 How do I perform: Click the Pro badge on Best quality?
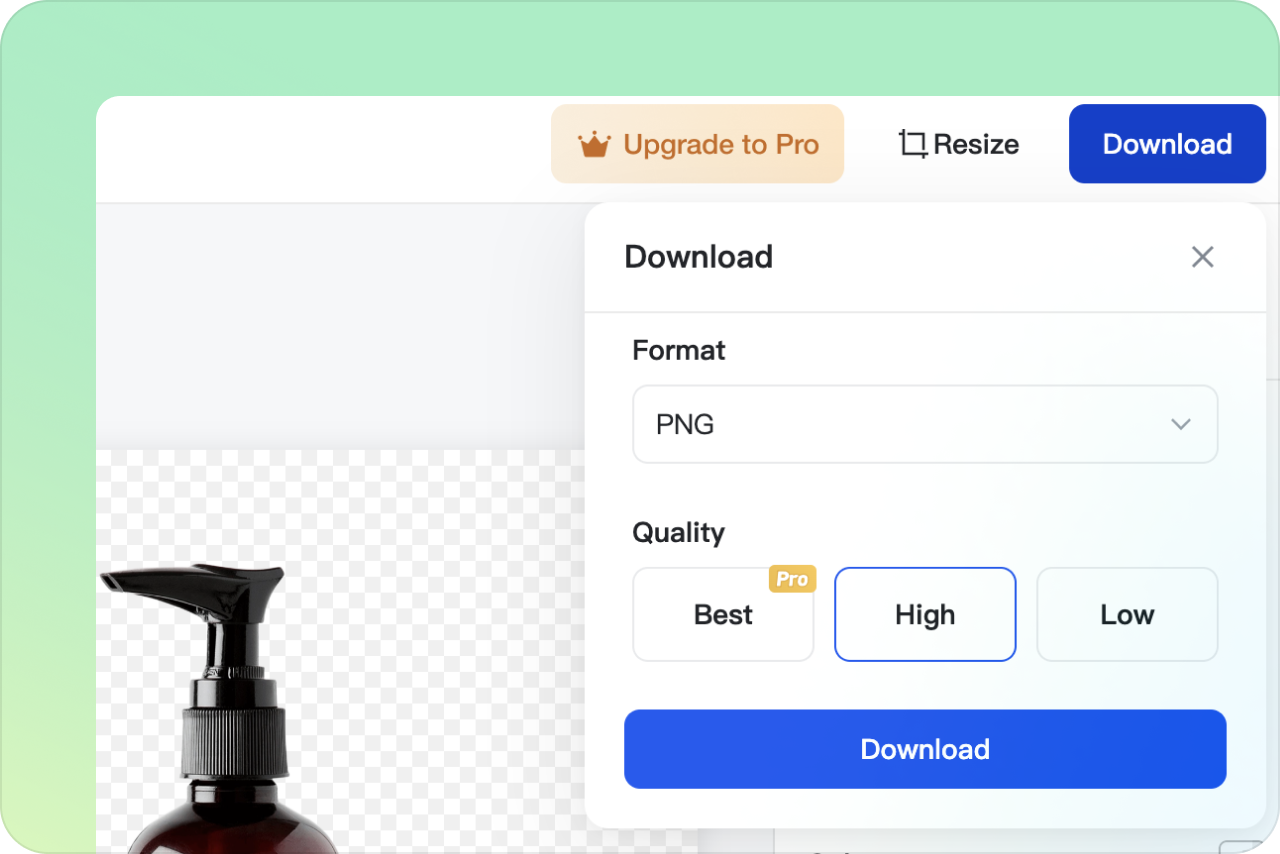coord(792,579)
